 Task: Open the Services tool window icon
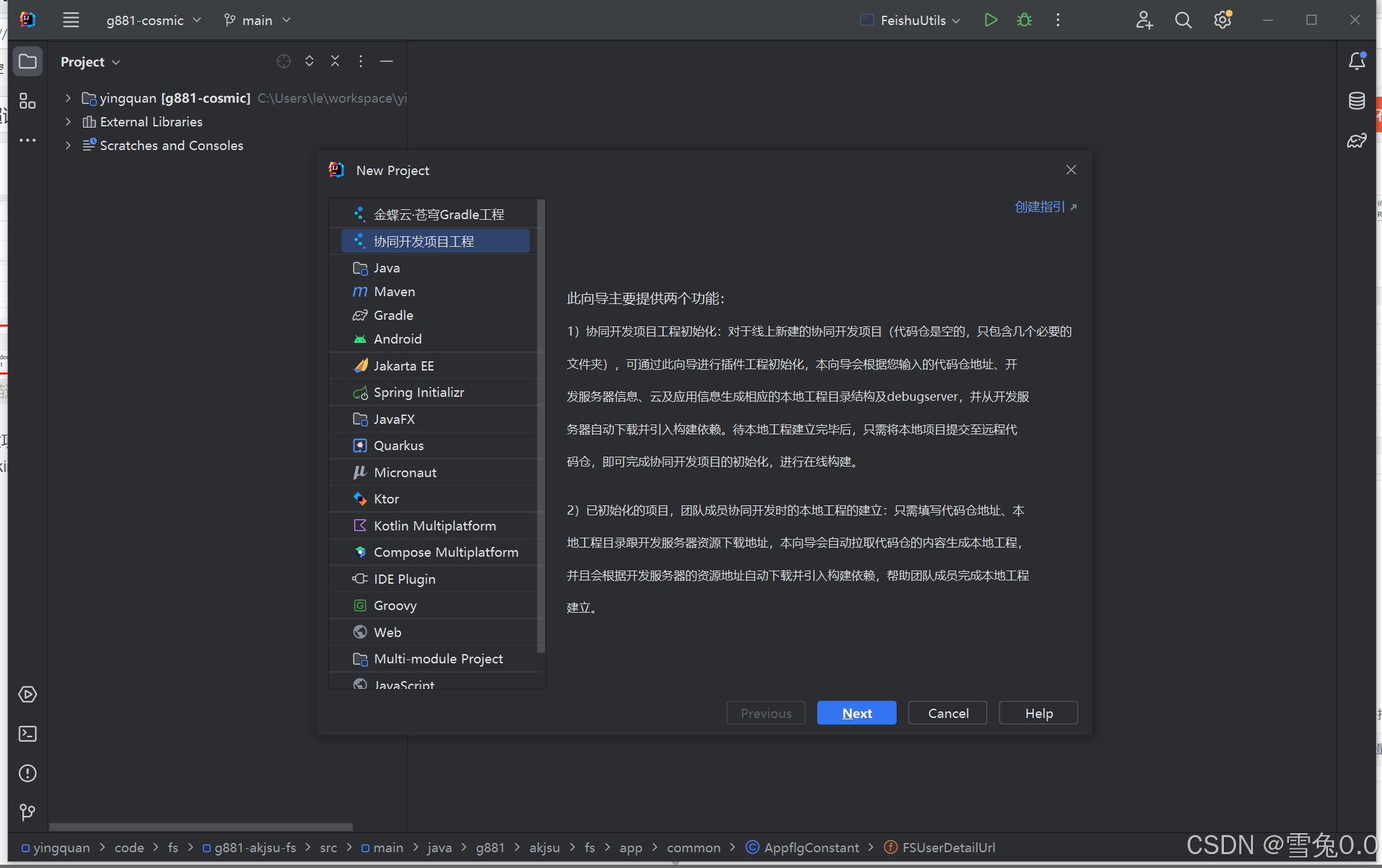click(28, 694)
